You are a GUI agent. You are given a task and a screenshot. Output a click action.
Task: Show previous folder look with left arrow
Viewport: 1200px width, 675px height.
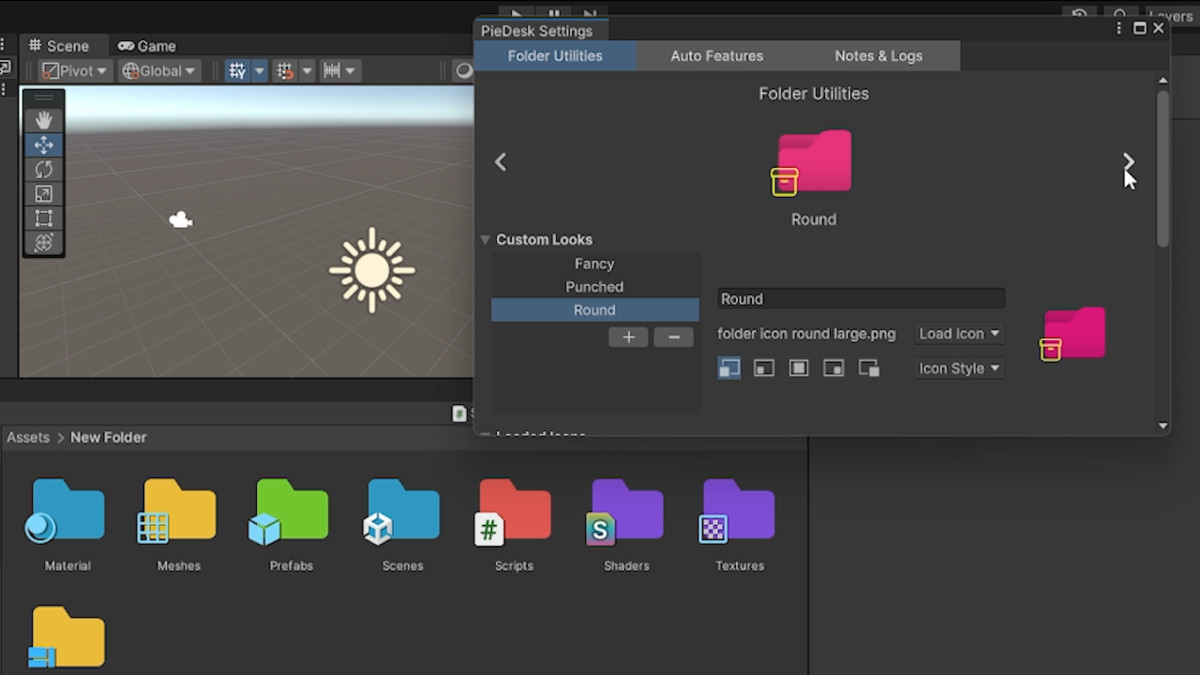pyautogui.click(x=501, y=162)
